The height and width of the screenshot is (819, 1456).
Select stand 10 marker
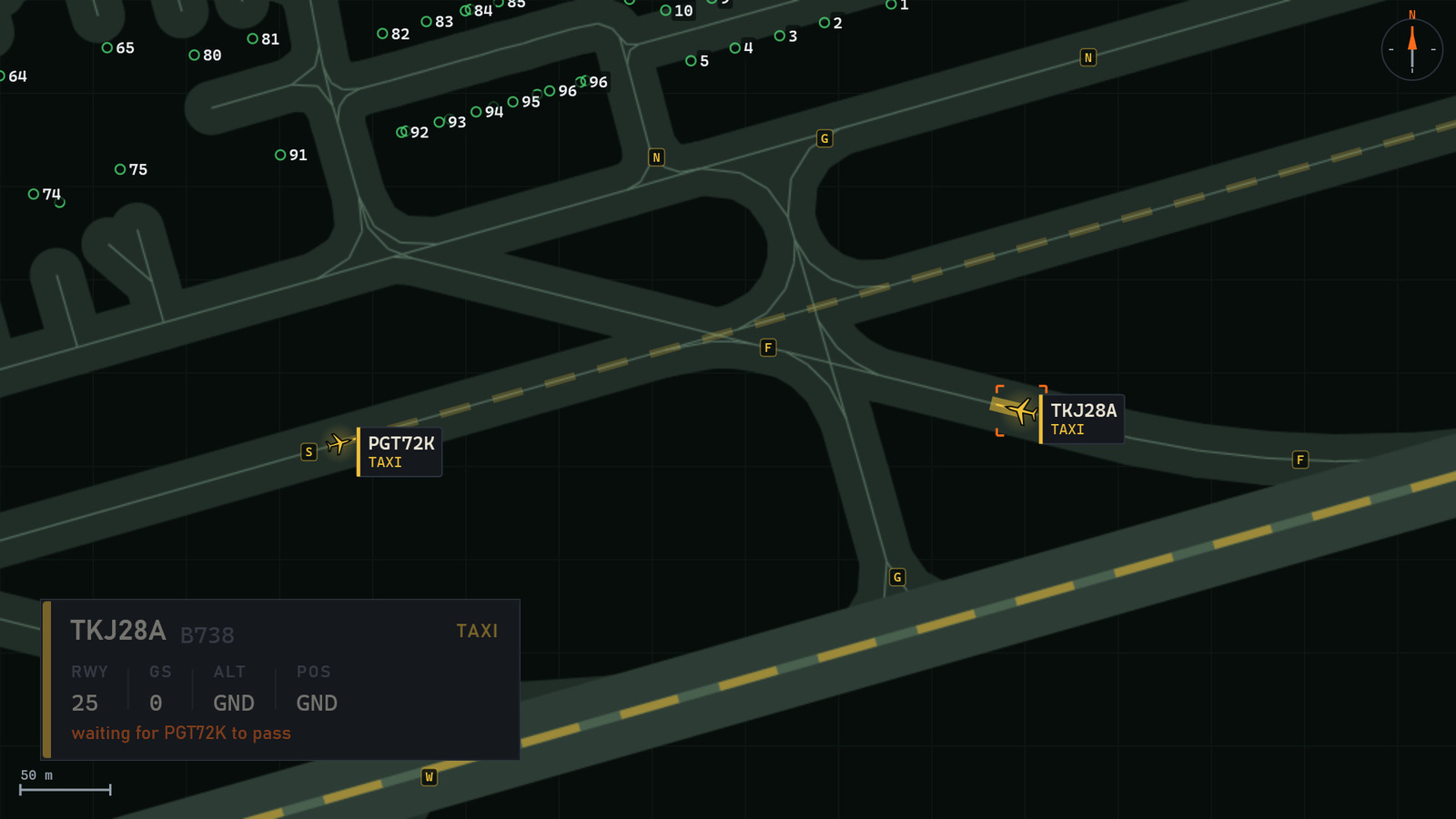point(665,11)
